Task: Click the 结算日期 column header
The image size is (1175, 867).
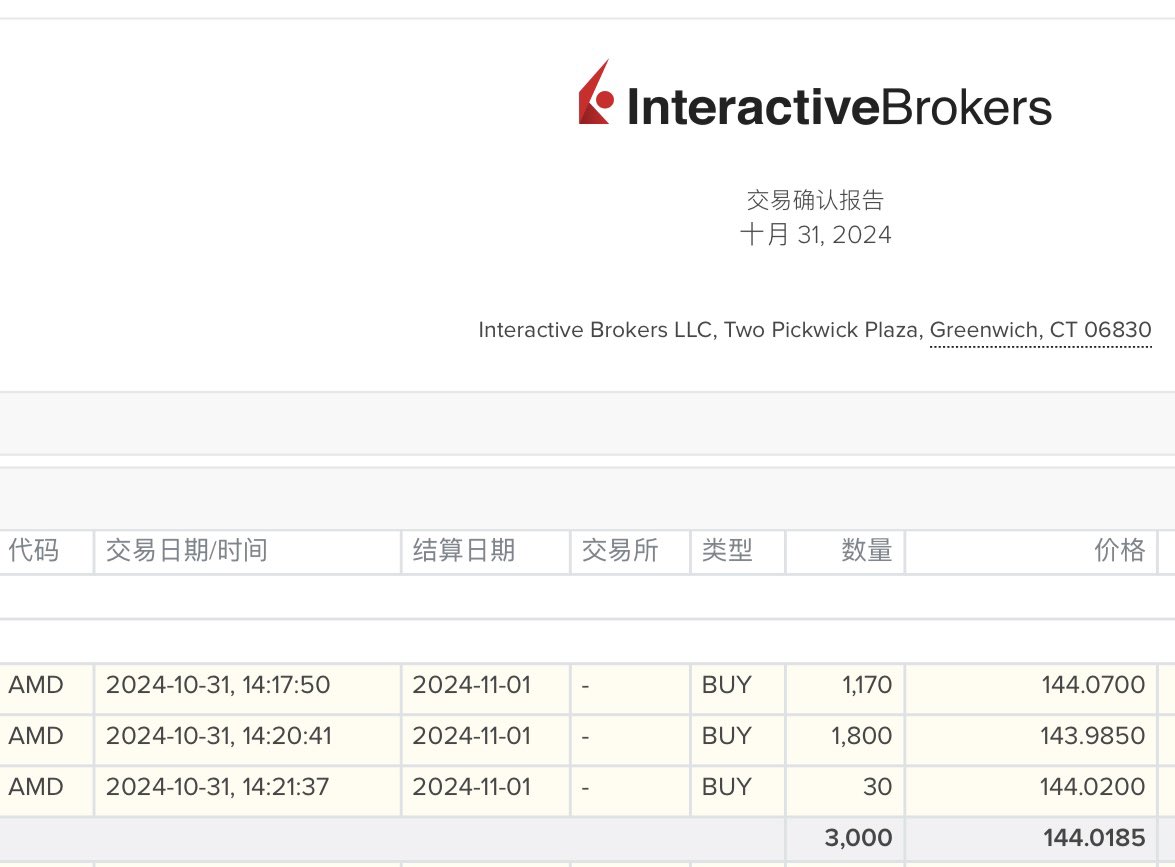Action: click(x=464, y=551)
